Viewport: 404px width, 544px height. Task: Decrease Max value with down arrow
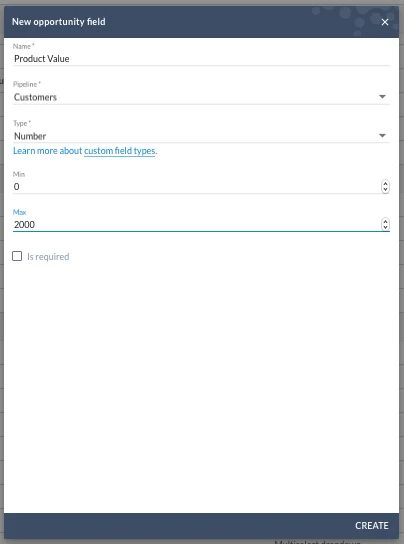click(x=385, y=228)
